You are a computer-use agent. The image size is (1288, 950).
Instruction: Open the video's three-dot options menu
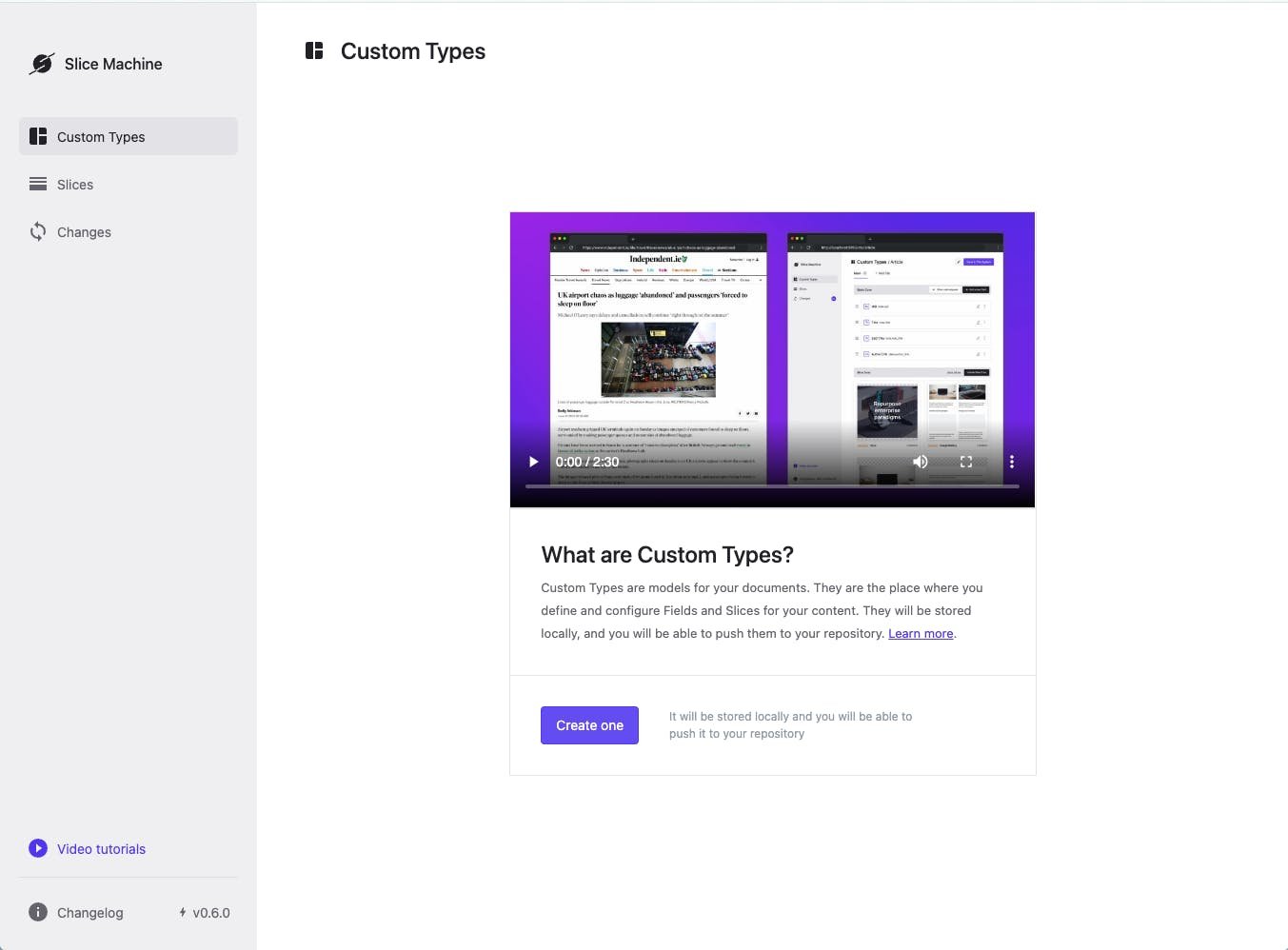tap(1011, 462)
